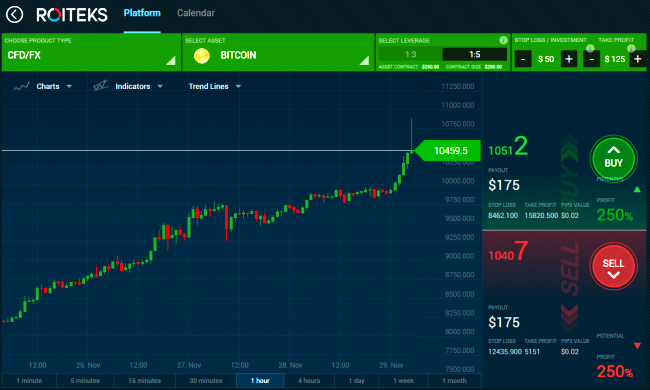Click the $ 50 investment value
The height and width of the screenshot is (390, 650).
coord(546,59)
